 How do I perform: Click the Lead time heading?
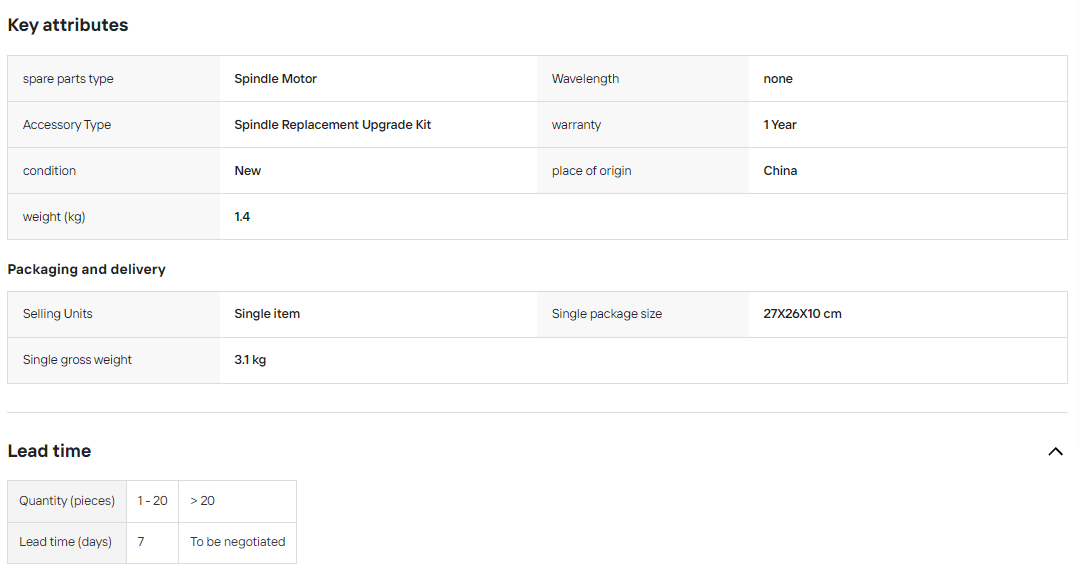tap(49, 451)
